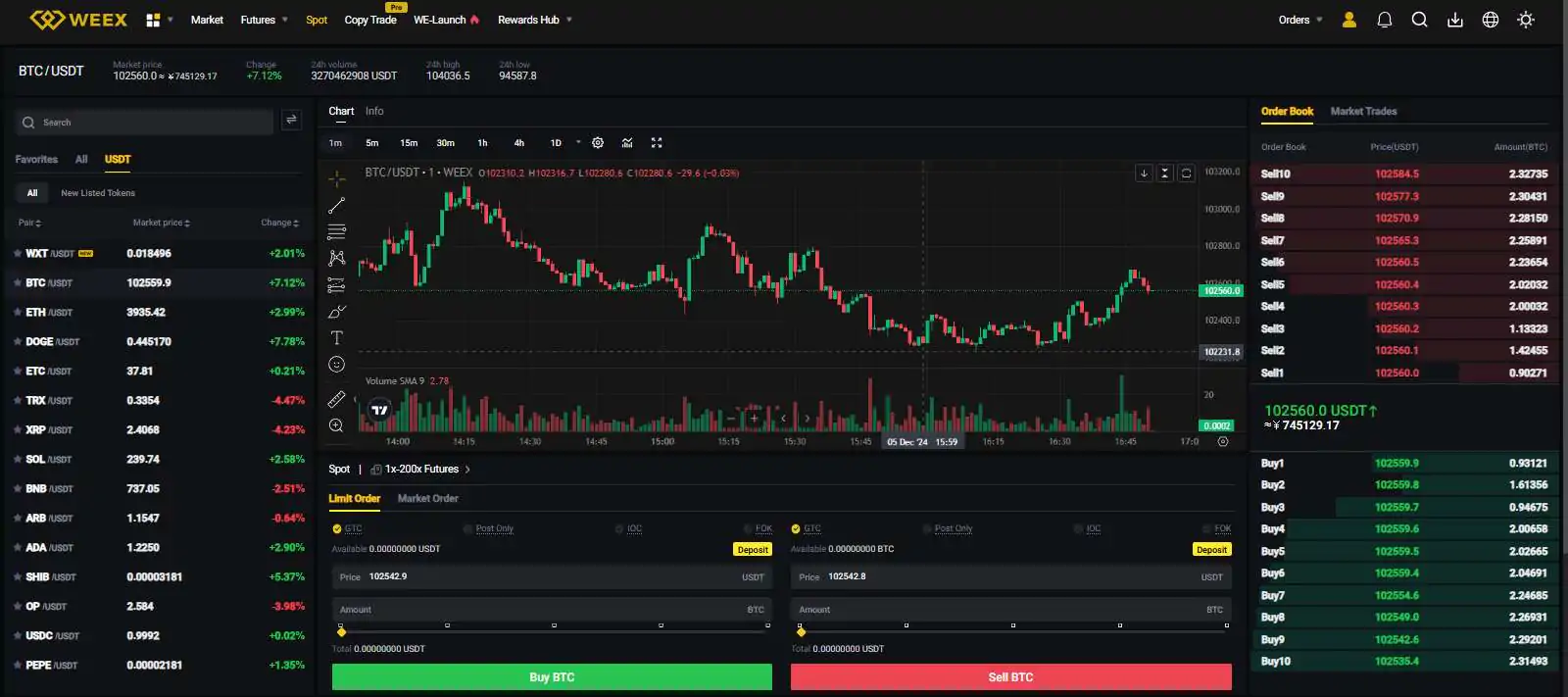The image size is (1568, 697).
Task: Toggle favorite star for ETH/USDT
Action: 18,313
